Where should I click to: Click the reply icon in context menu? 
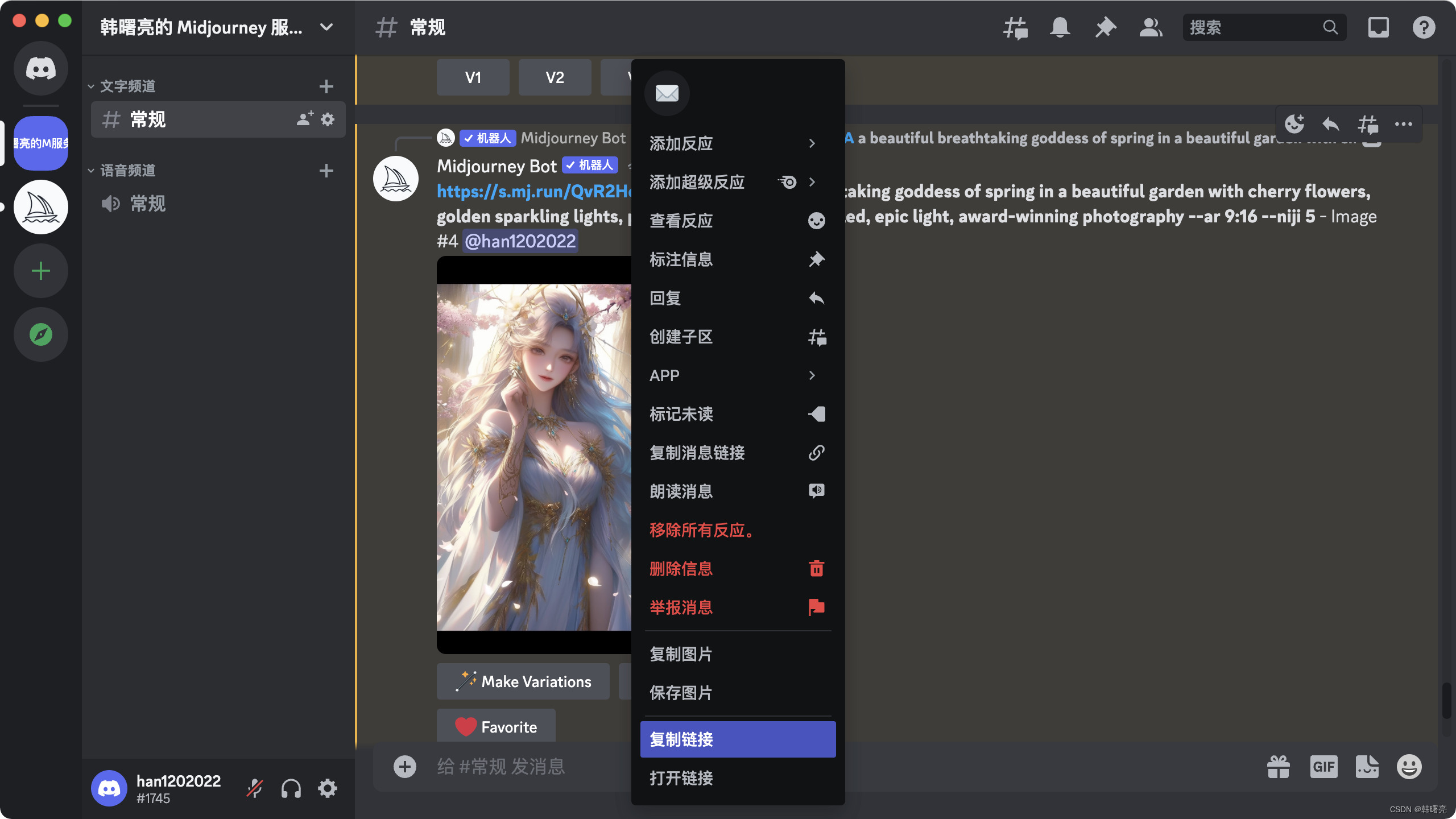[x=817, y=297]
